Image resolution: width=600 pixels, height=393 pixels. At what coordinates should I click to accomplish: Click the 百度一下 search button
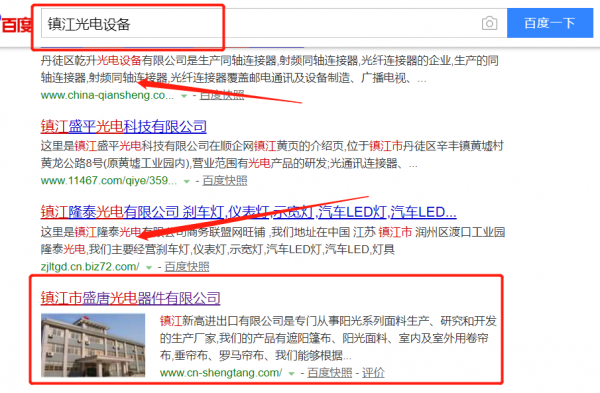[x=550, y=23]
